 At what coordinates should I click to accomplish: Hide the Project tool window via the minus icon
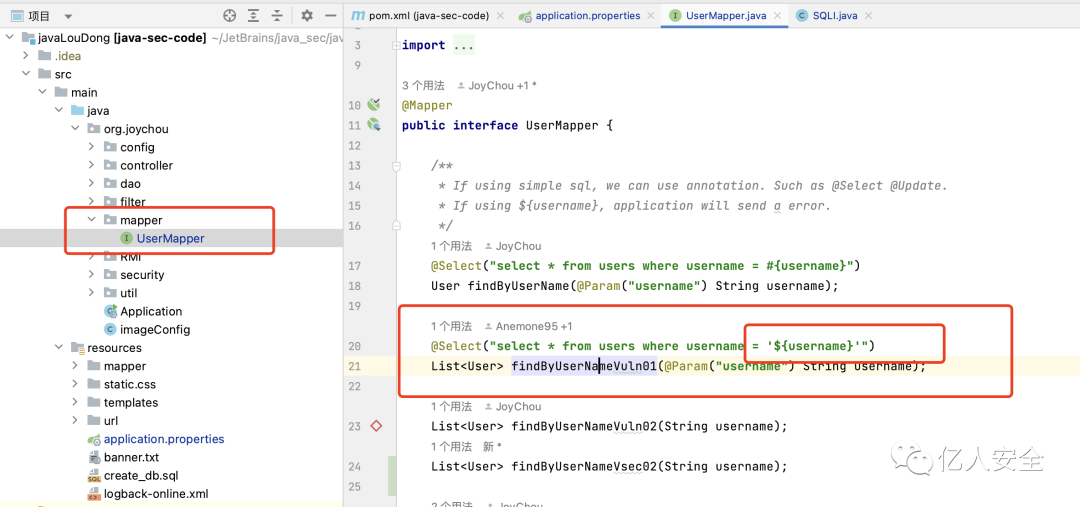click(x=331, y=15)
